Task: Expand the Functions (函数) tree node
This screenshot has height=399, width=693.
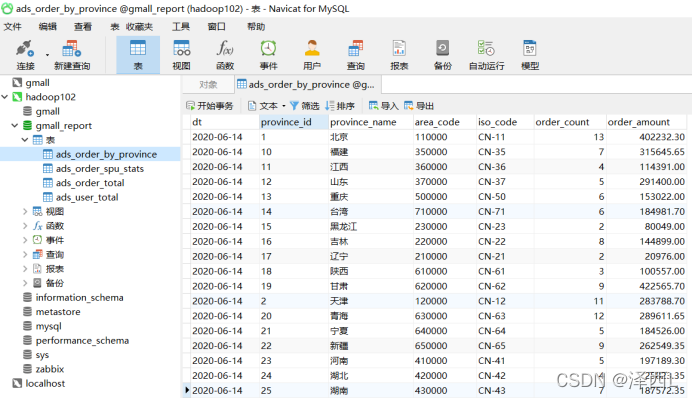Action: [x=25, y=226]
